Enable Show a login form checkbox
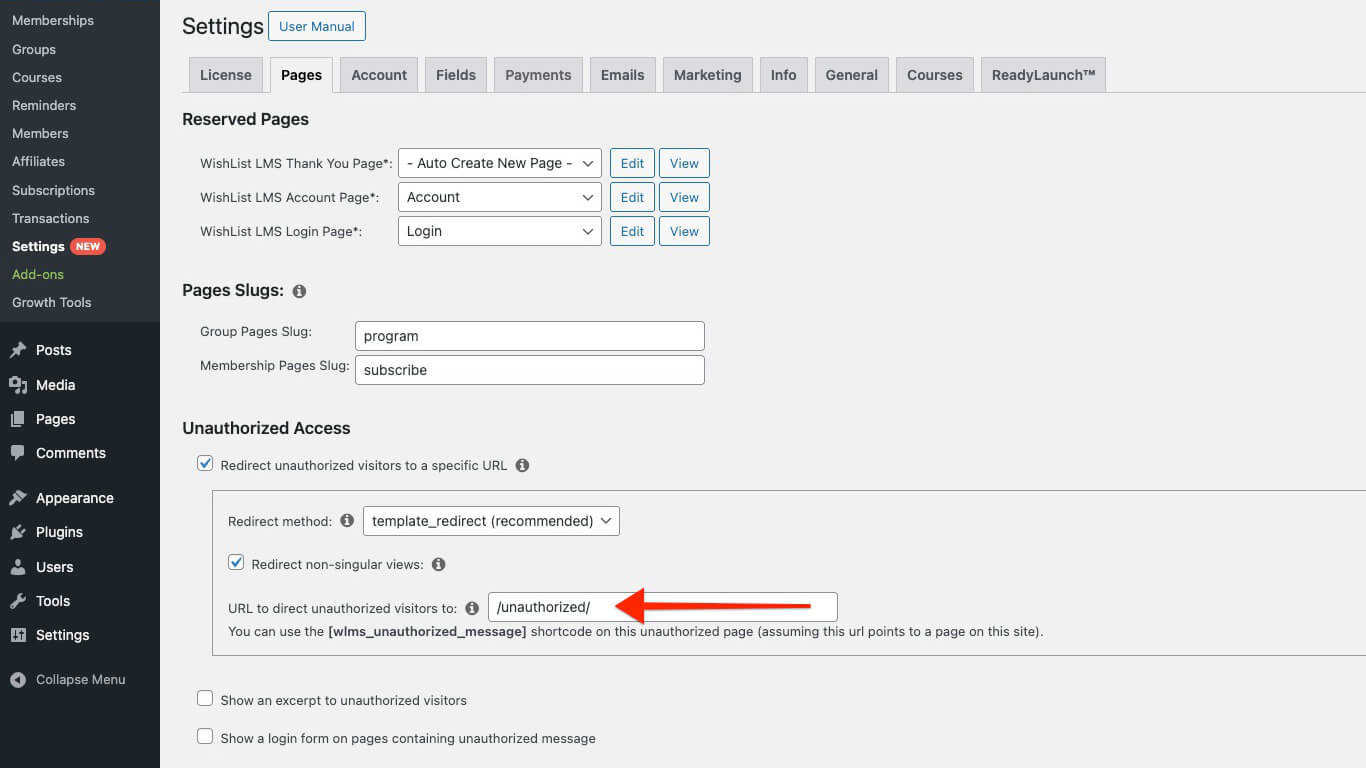Viewport: 1366px width, 768px height. pyautogui.click(x=205, y=737)
